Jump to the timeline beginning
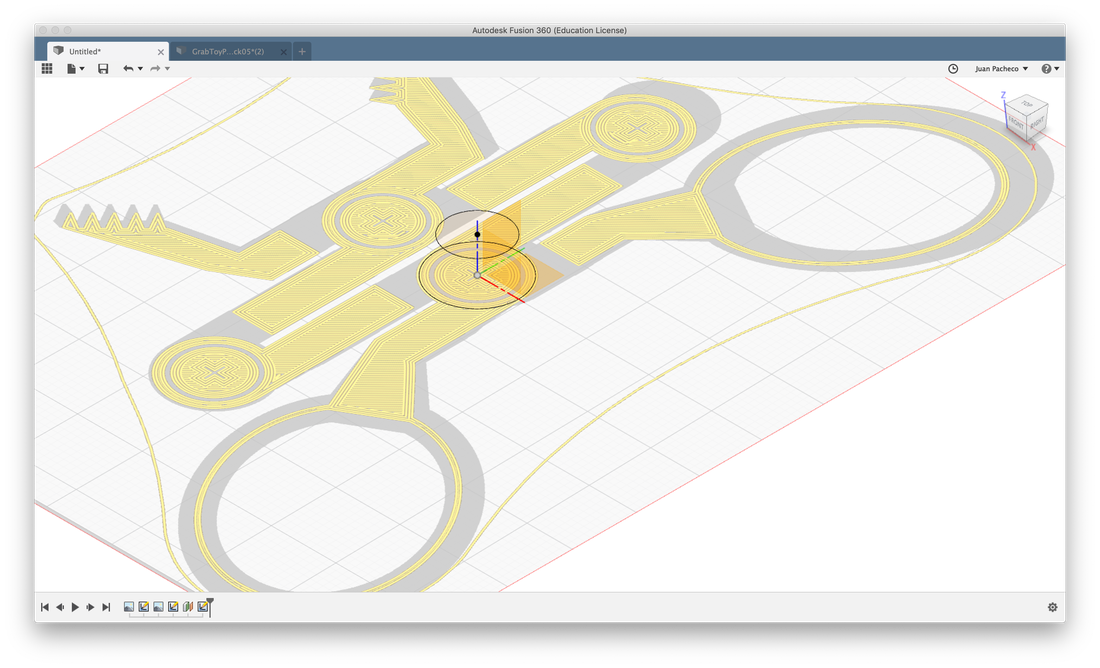Screen dimensions: 1100x668 tap(45, 607)
